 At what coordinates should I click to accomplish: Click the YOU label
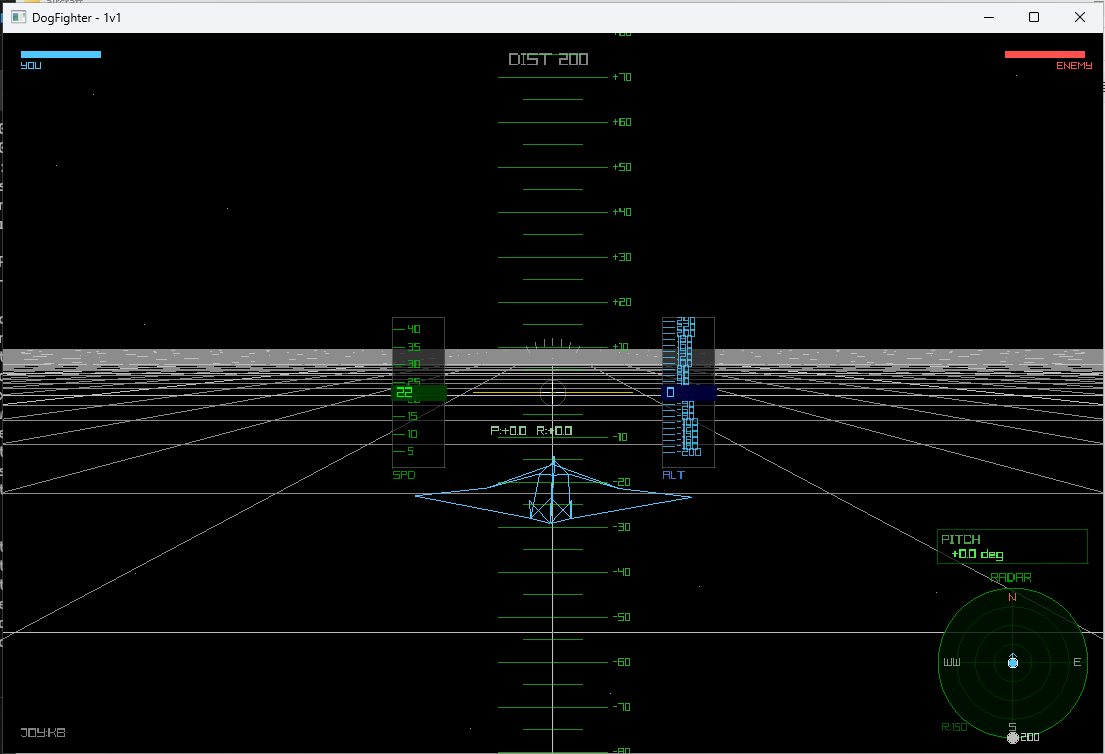31,66
